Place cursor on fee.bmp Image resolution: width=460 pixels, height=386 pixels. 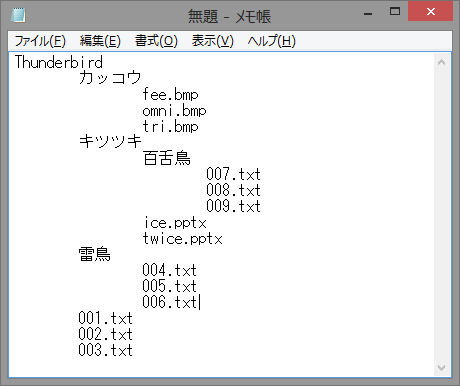[x=170, y=94]
